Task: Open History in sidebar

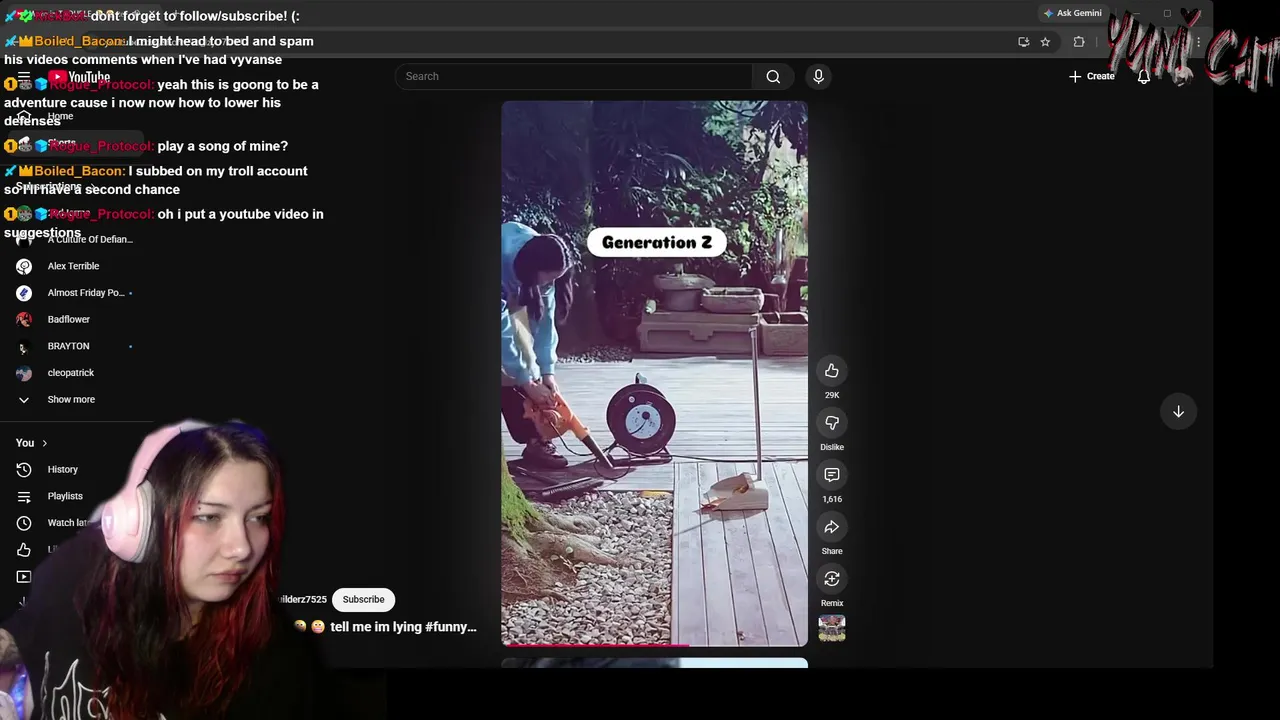Action: [62, 469]
